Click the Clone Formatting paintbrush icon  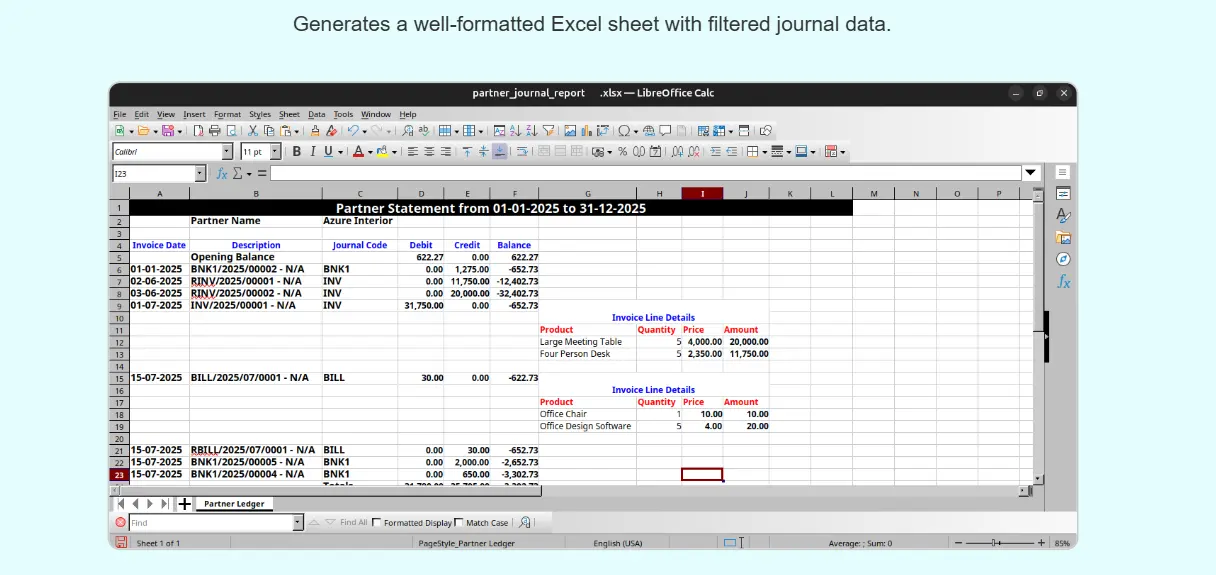(x=315, y=131)
